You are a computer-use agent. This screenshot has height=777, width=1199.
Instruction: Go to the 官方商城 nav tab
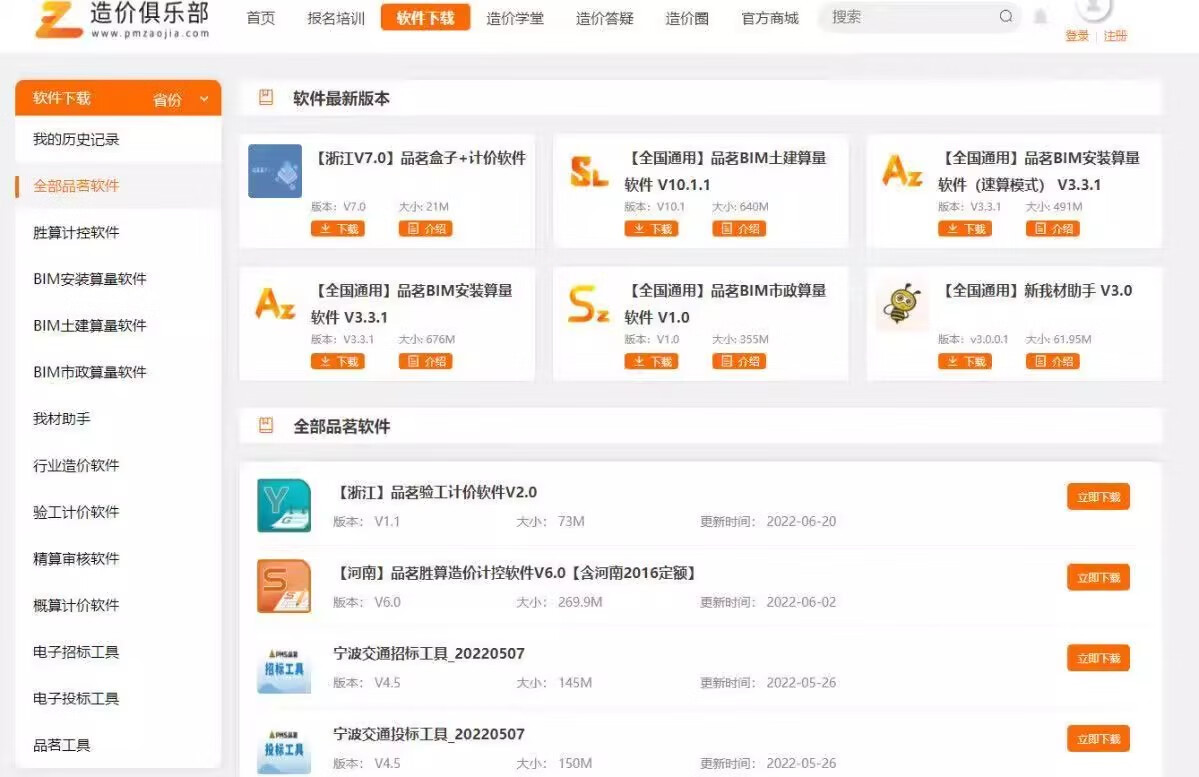[769, 18]
